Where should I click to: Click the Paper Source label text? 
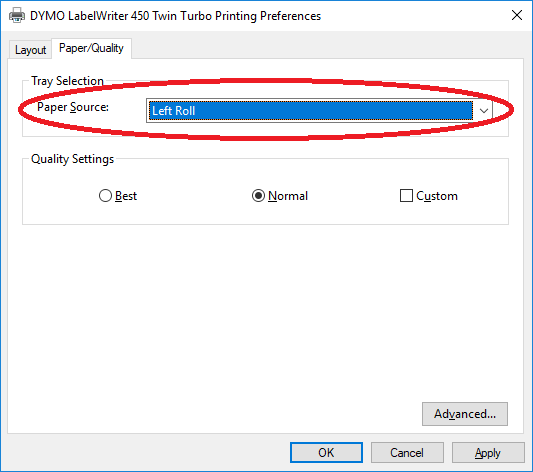point(73,107)
